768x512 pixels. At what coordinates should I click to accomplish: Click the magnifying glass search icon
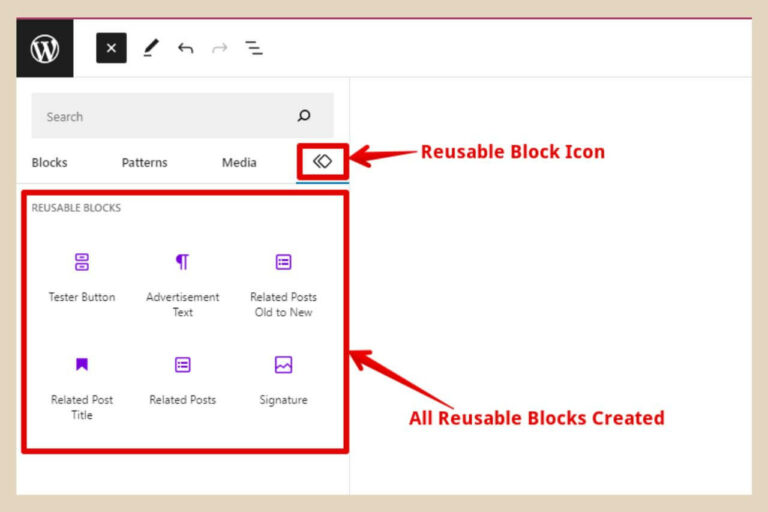pos(304,116)
